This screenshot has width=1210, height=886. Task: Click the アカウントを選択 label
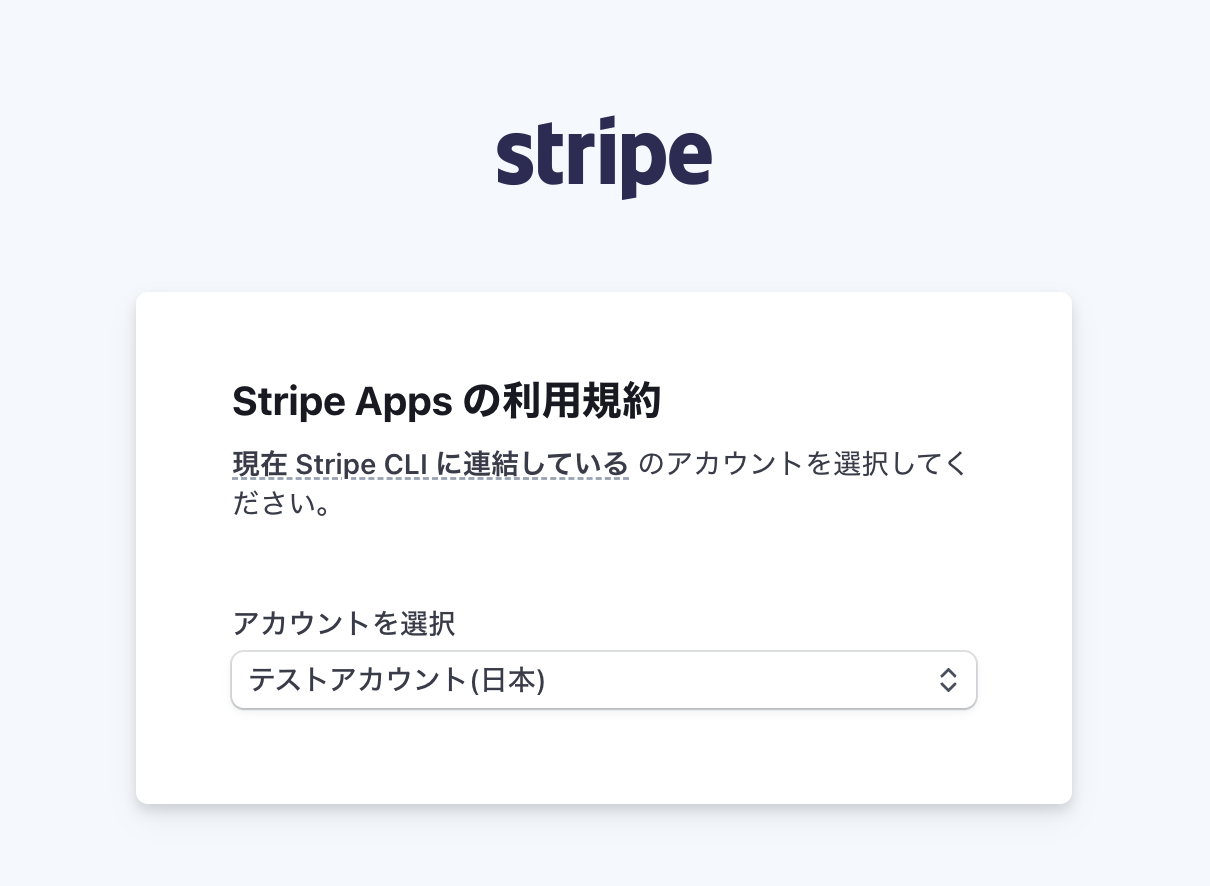pos(343,624)
